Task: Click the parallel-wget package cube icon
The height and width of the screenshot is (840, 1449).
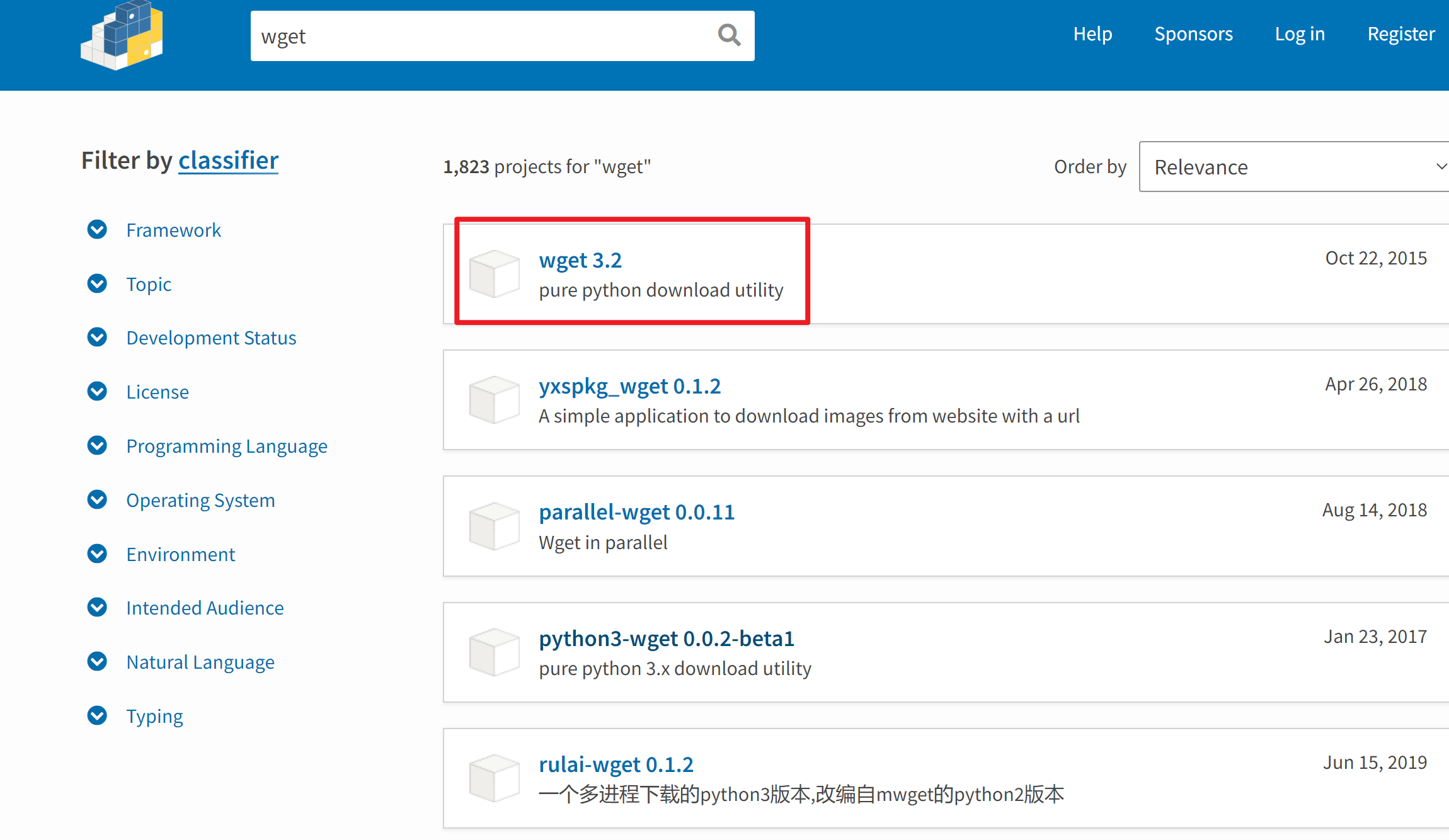Action: 495,526
